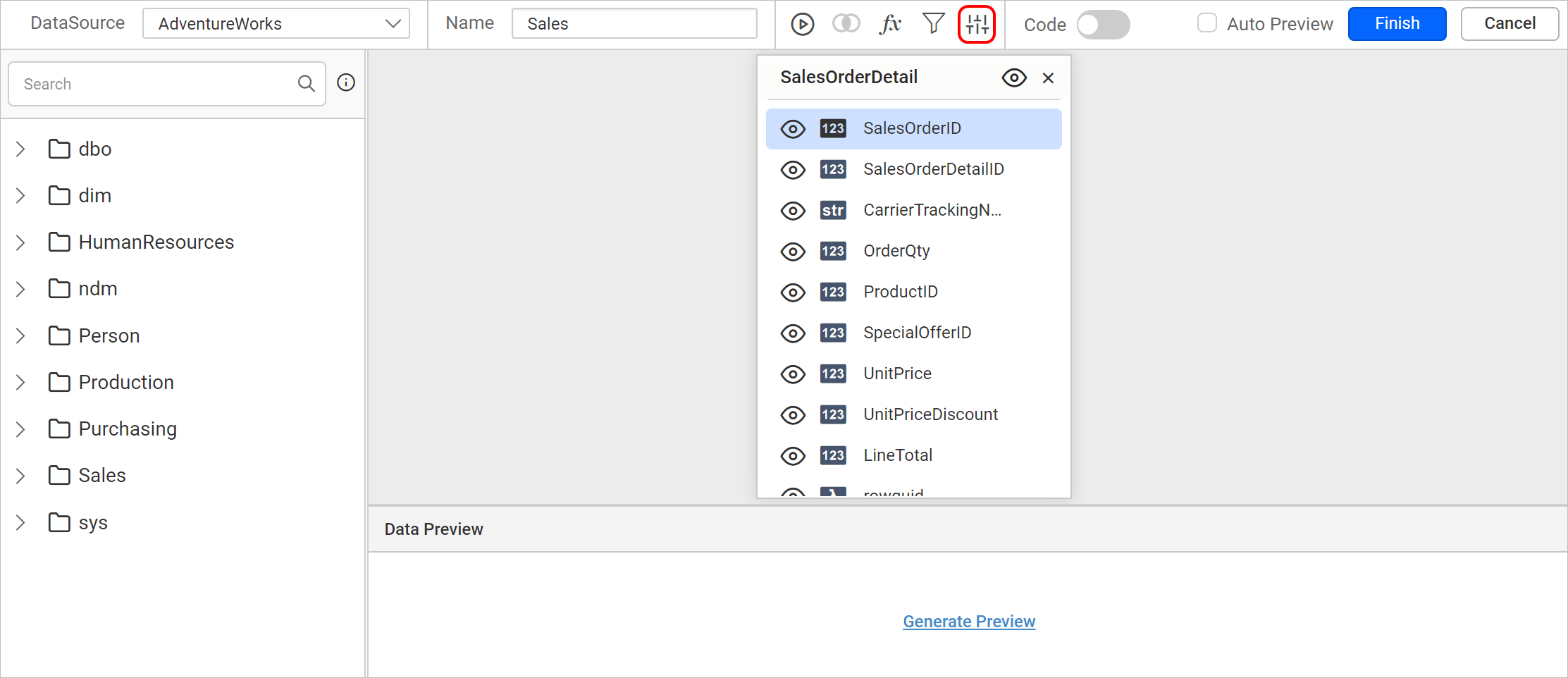
Task: Hide the ProductID column
Action: click(x=793, y=292)
